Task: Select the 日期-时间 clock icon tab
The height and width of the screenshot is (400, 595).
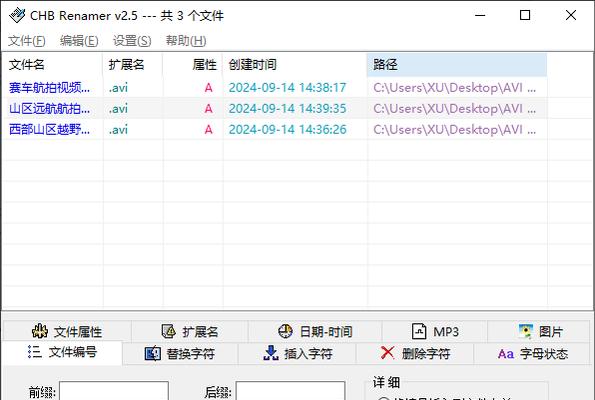Action: point(285,331)
